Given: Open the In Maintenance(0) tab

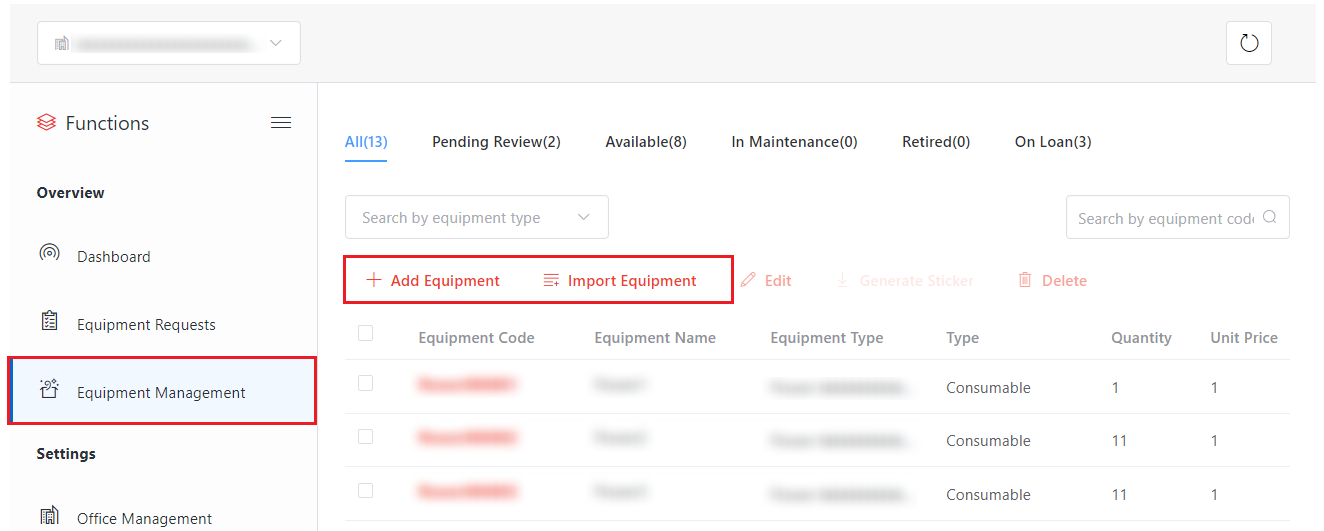Looking at the screenshot, I should coord(794,142).
